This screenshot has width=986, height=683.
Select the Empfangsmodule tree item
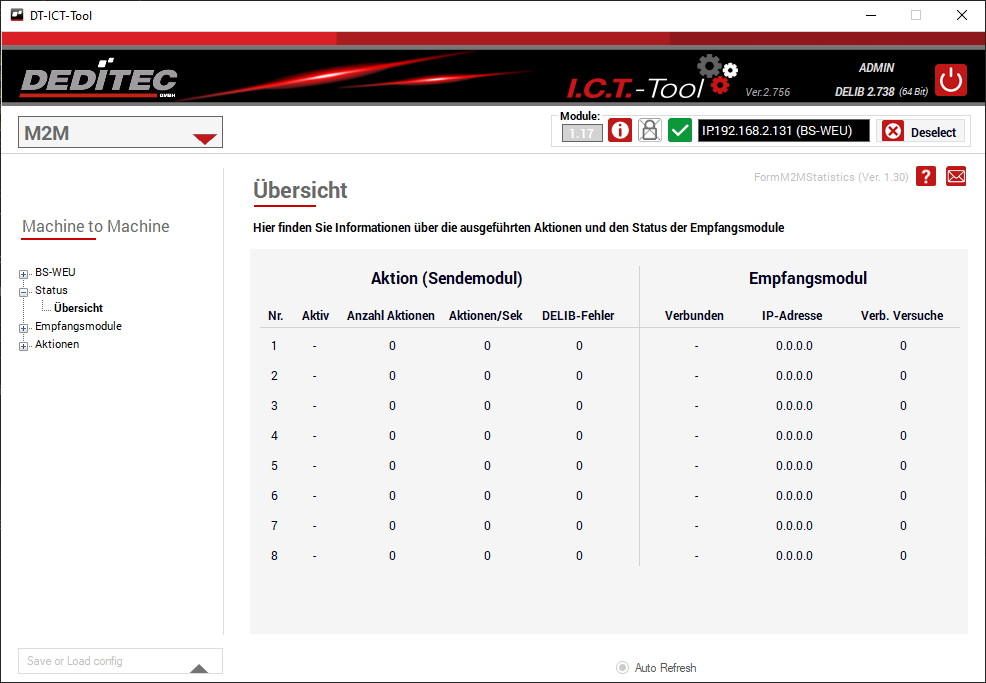pos(78,326)
